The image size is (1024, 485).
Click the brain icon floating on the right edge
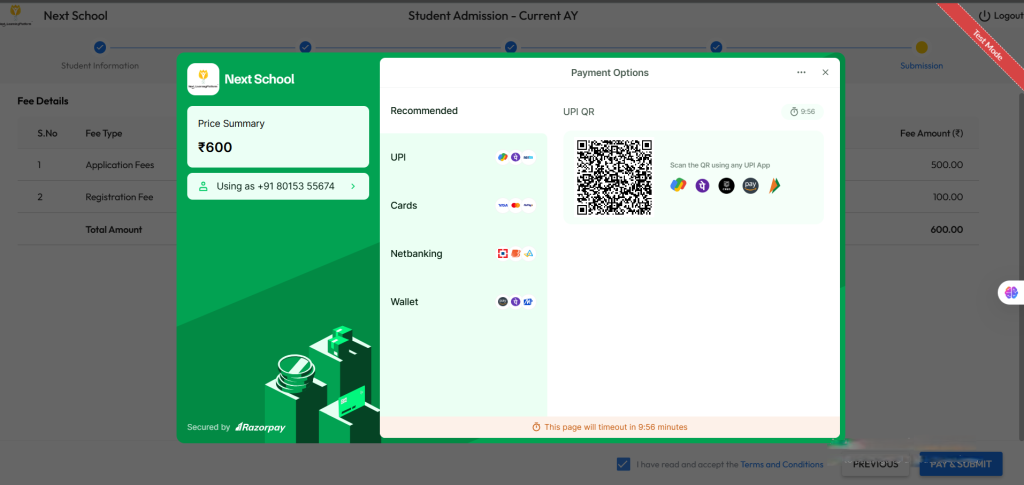(x=1012, y=292)
